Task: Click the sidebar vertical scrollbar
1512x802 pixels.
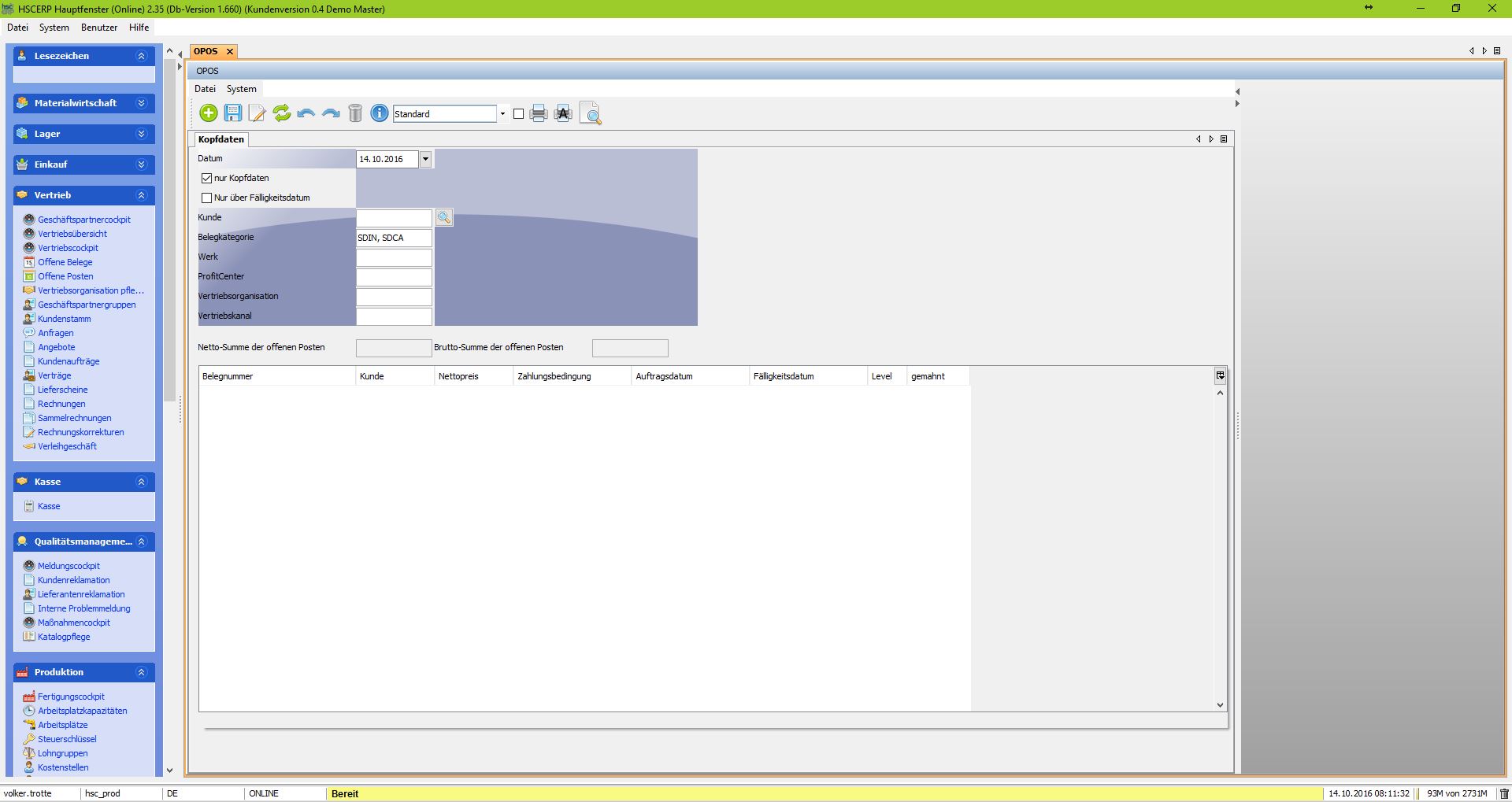Action: 169,236
